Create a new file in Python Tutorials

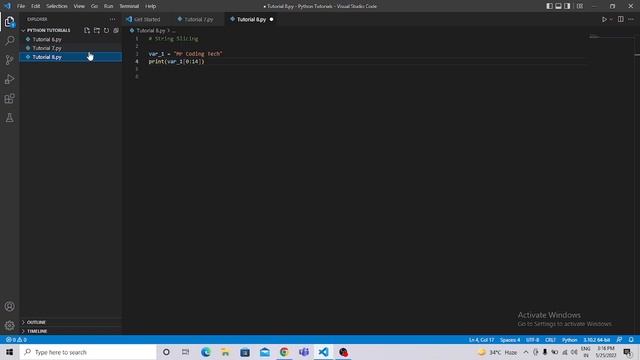tap(87, 31)
